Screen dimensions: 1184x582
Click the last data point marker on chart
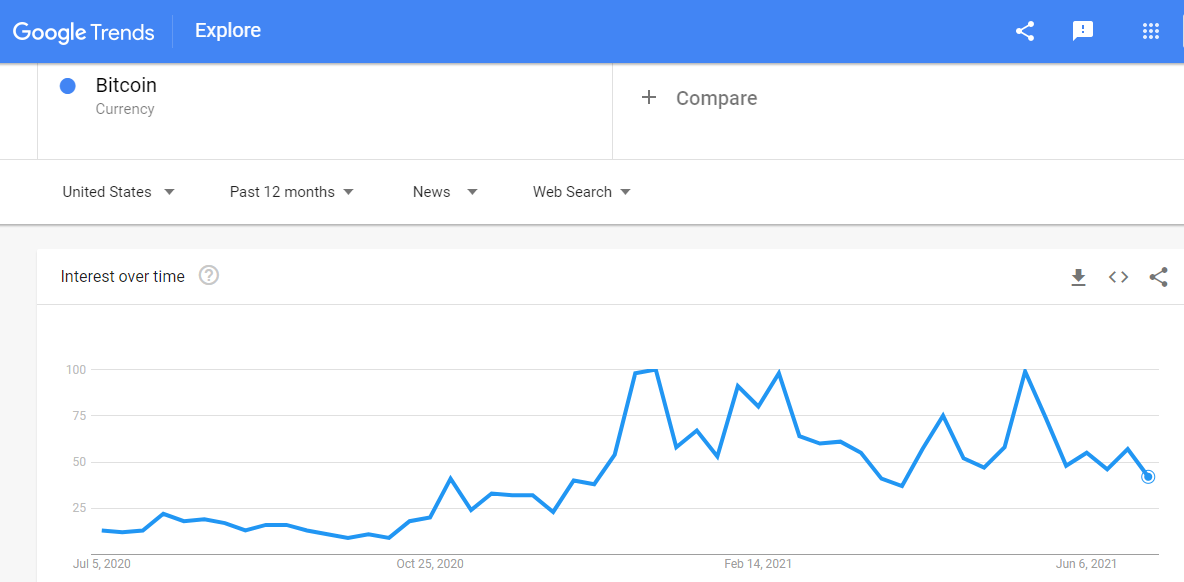tap(1148, 477)
